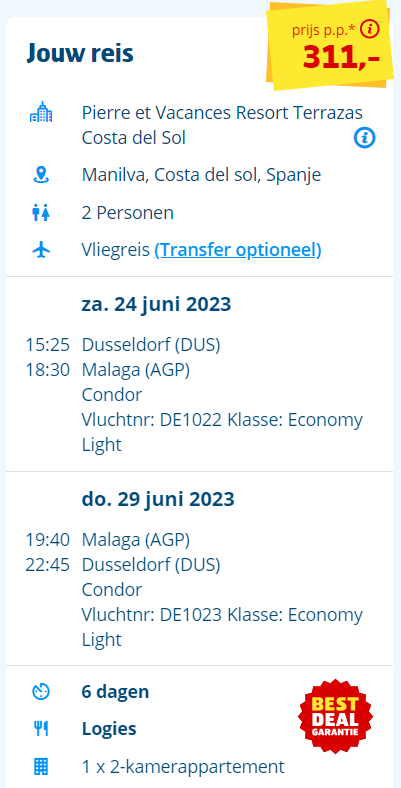Click the yellow 311,- price tag
Screen dimensions: 401x788
[330, 45]
